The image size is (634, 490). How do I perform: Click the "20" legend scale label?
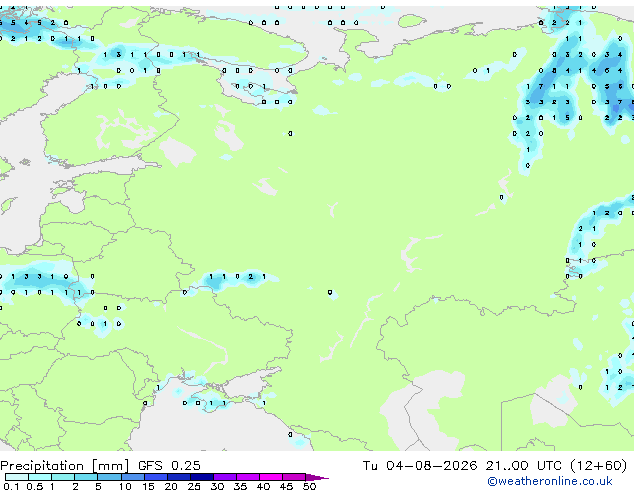[x=171, y=486]
